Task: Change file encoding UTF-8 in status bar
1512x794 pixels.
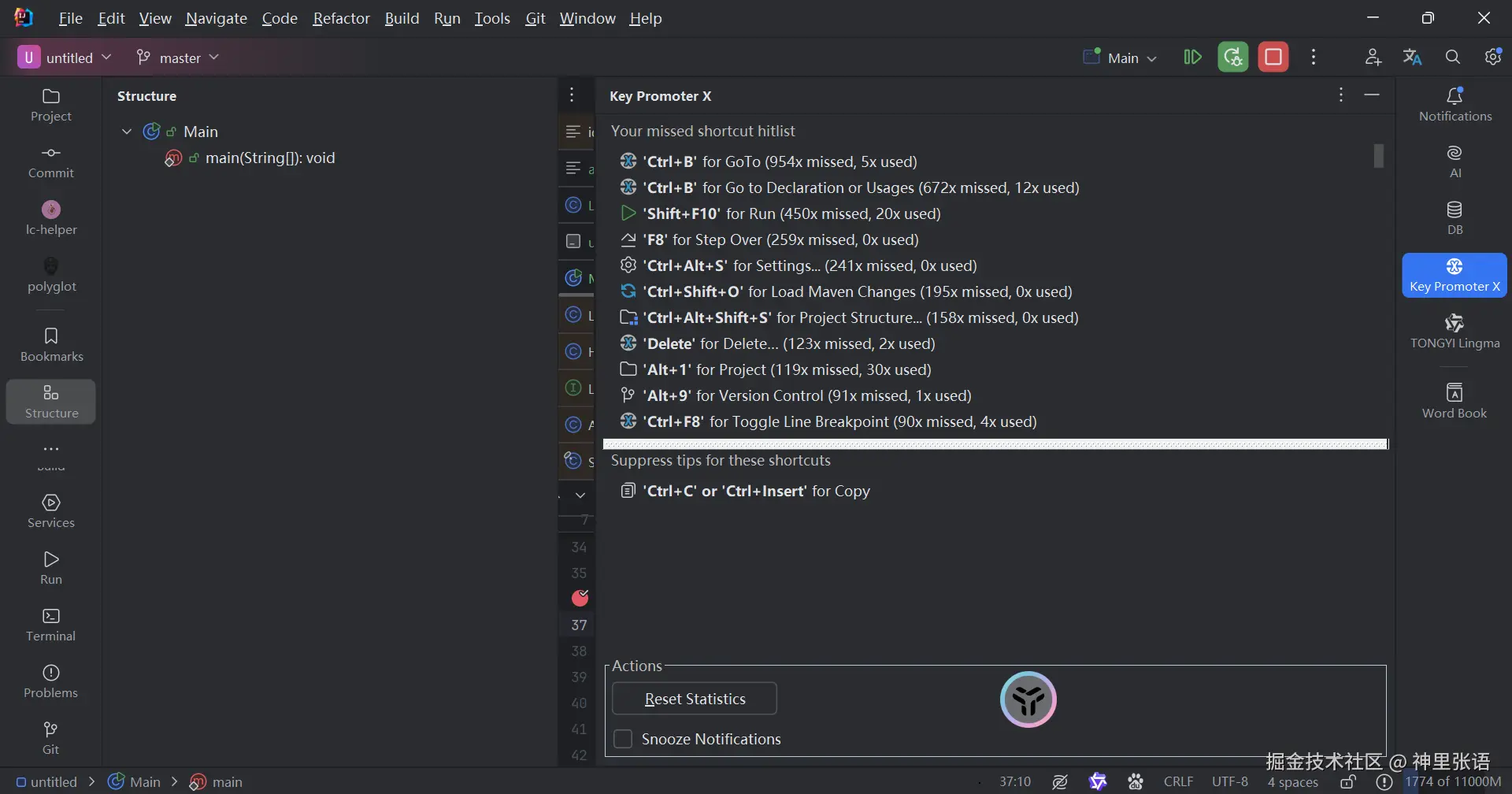Action: (x=1230, y=781)
